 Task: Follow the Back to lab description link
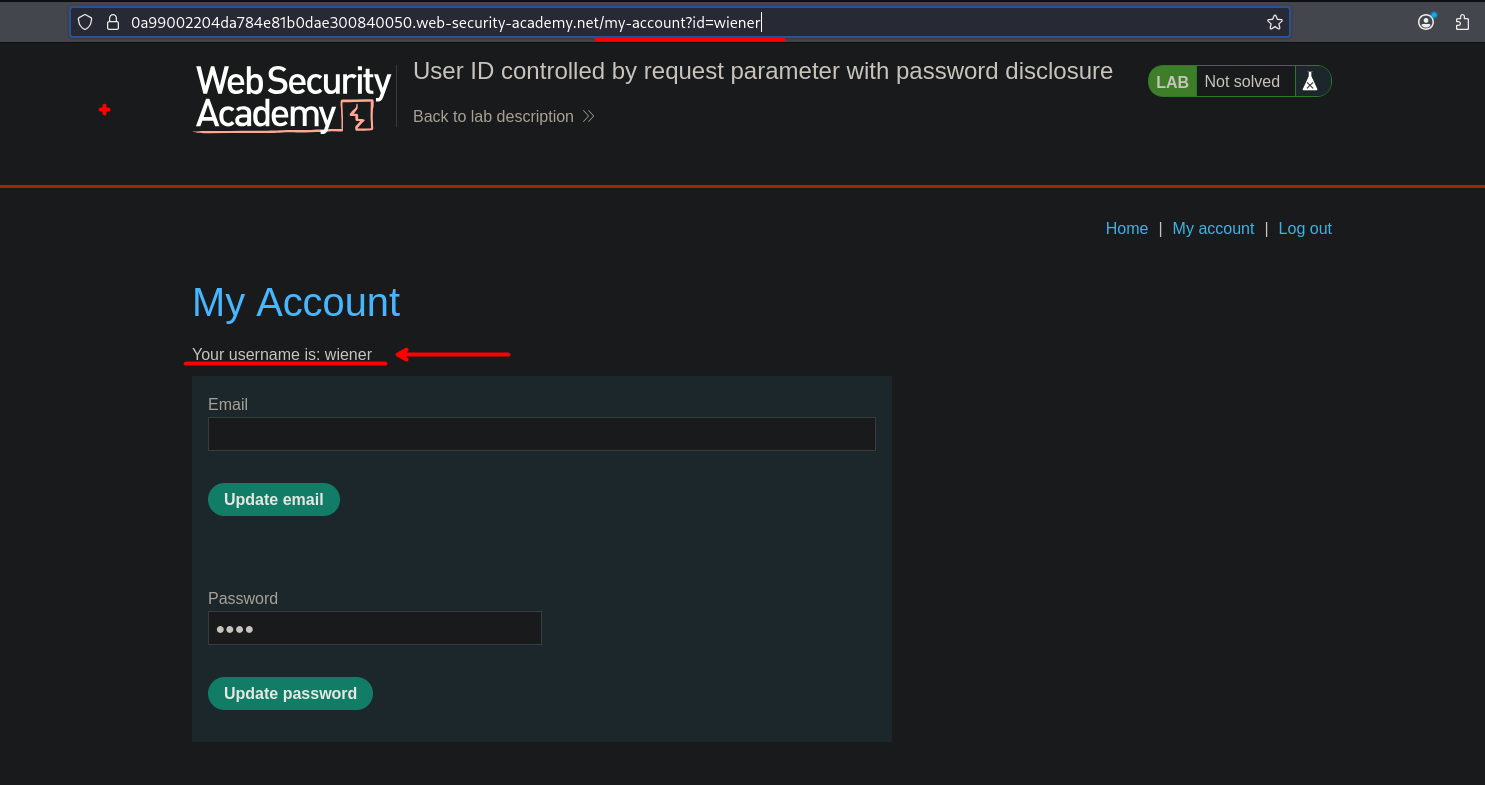pyautogui.click(x=493, y=117)
